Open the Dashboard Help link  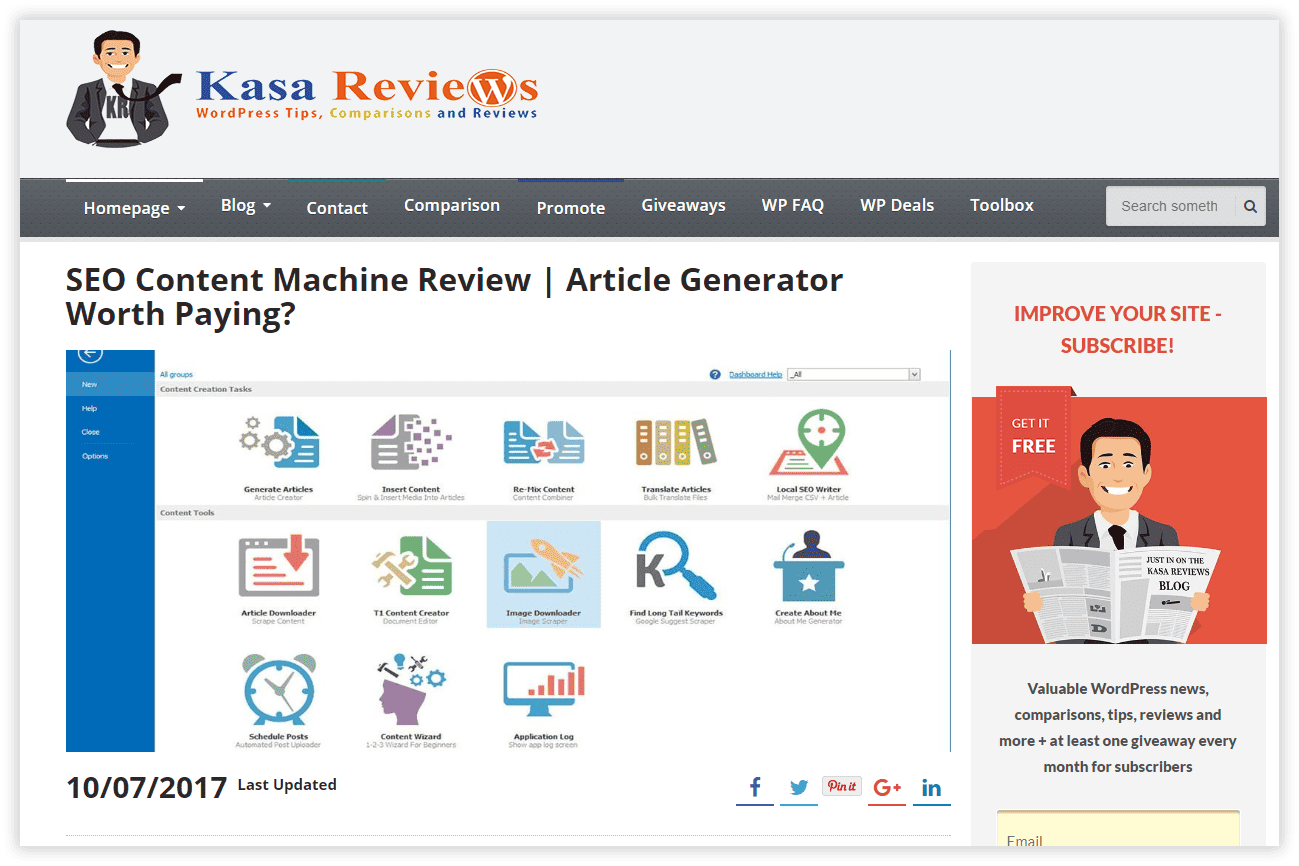[757, 373]
